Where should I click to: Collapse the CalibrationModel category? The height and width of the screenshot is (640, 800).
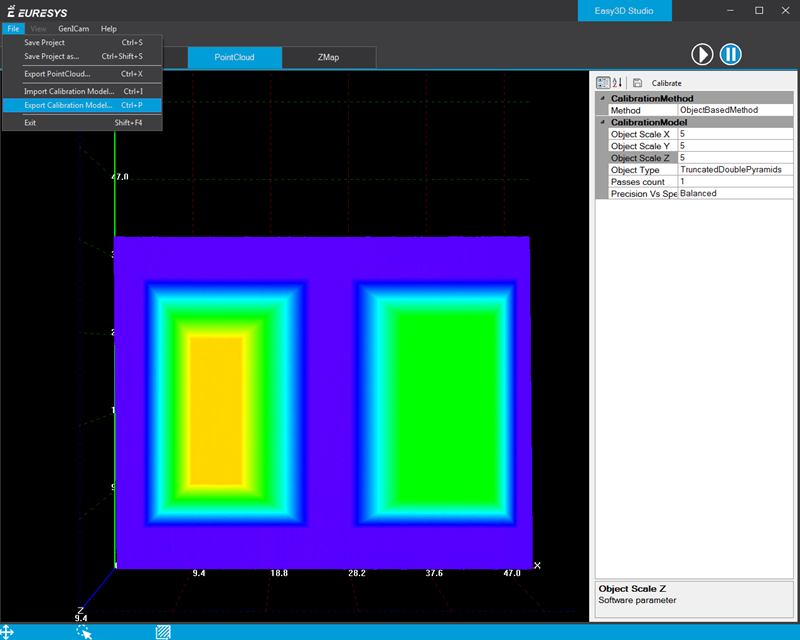(605, 122)
